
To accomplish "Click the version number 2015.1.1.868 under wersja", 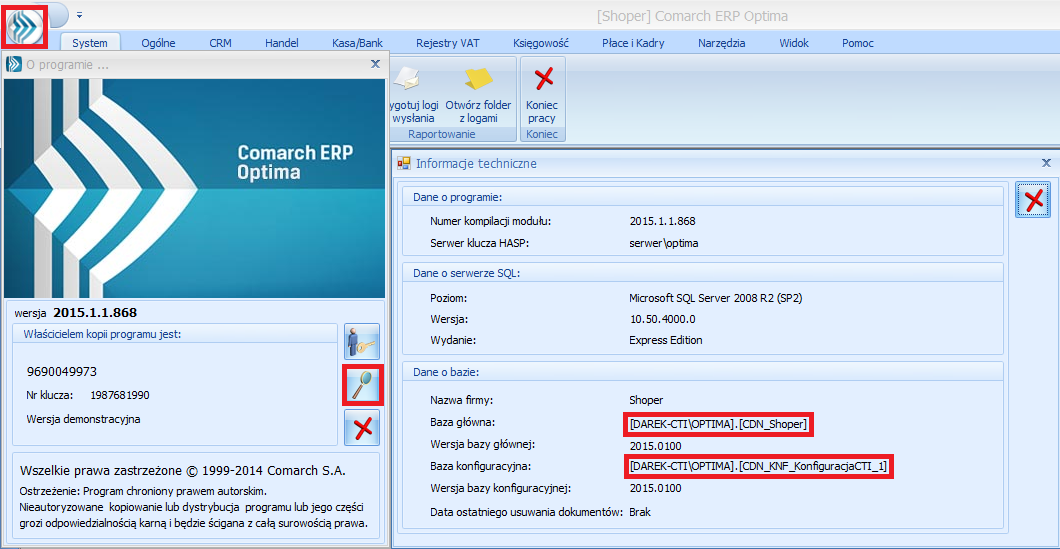I will pyautogui.click(x=95, y=313).
